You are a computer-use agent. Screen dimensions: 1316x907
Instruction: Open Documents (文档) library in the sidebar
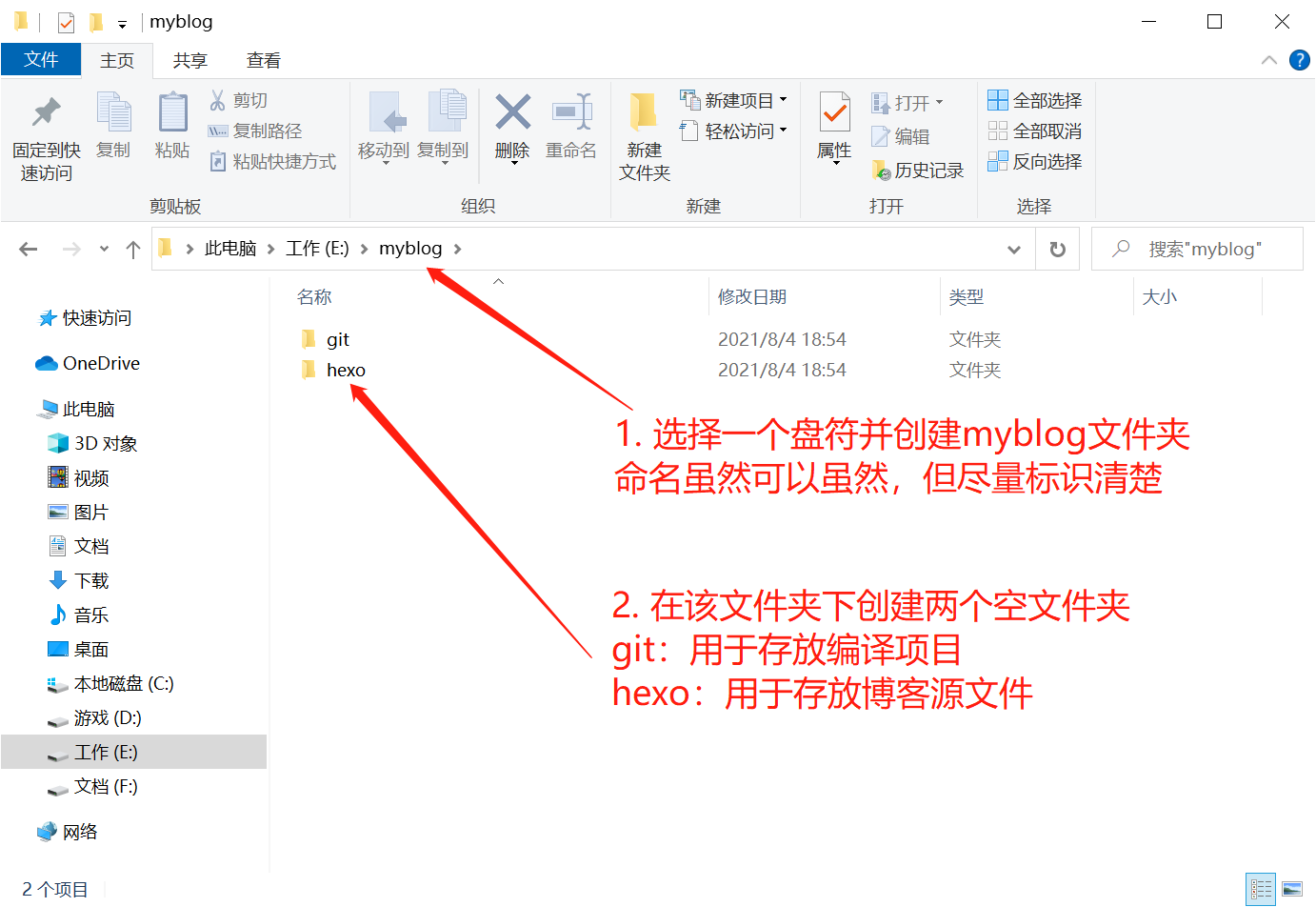[79, 547]
